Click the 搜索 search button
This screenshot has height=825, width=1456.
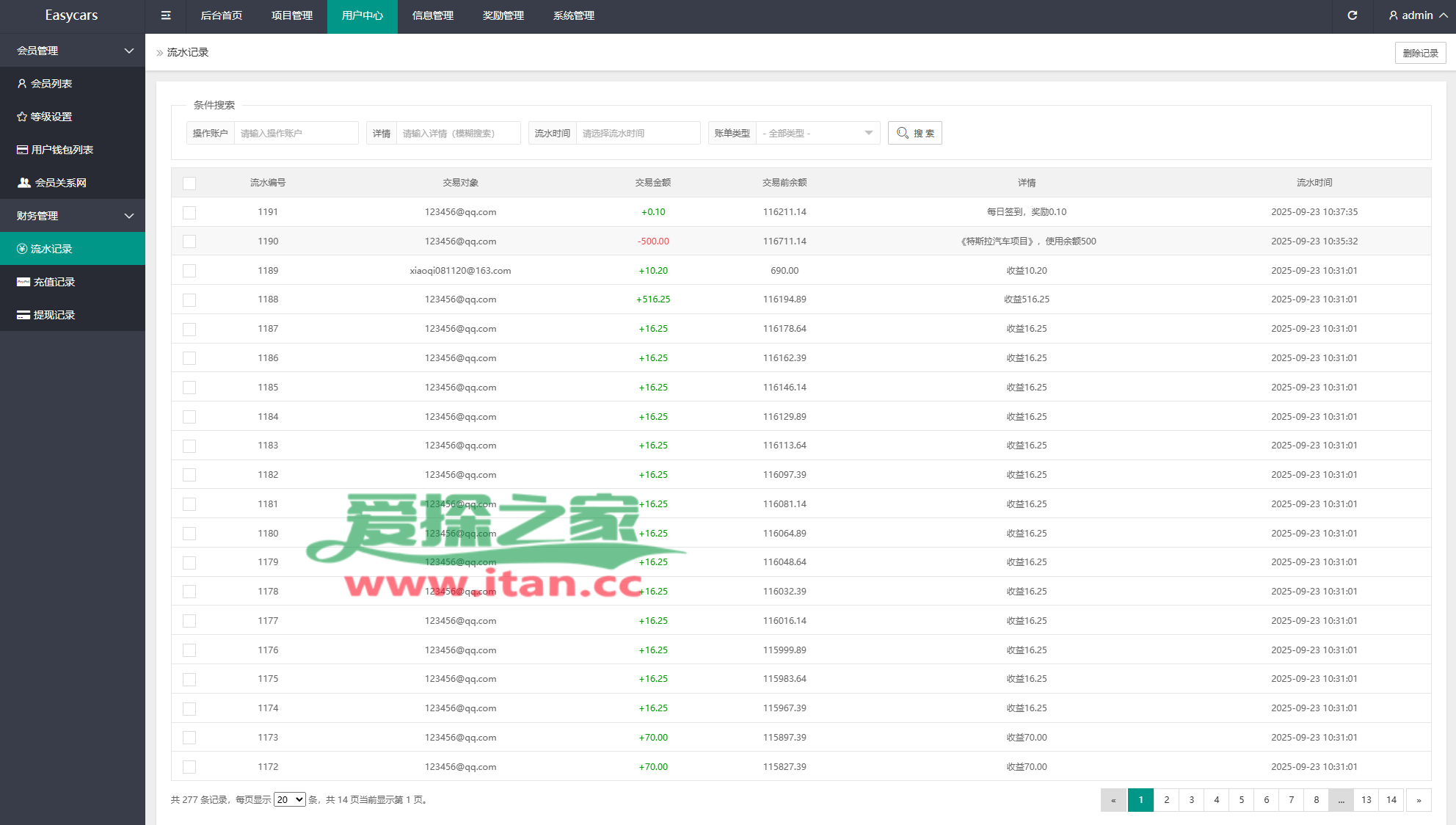pyautogui.click(x=914, y=133)
